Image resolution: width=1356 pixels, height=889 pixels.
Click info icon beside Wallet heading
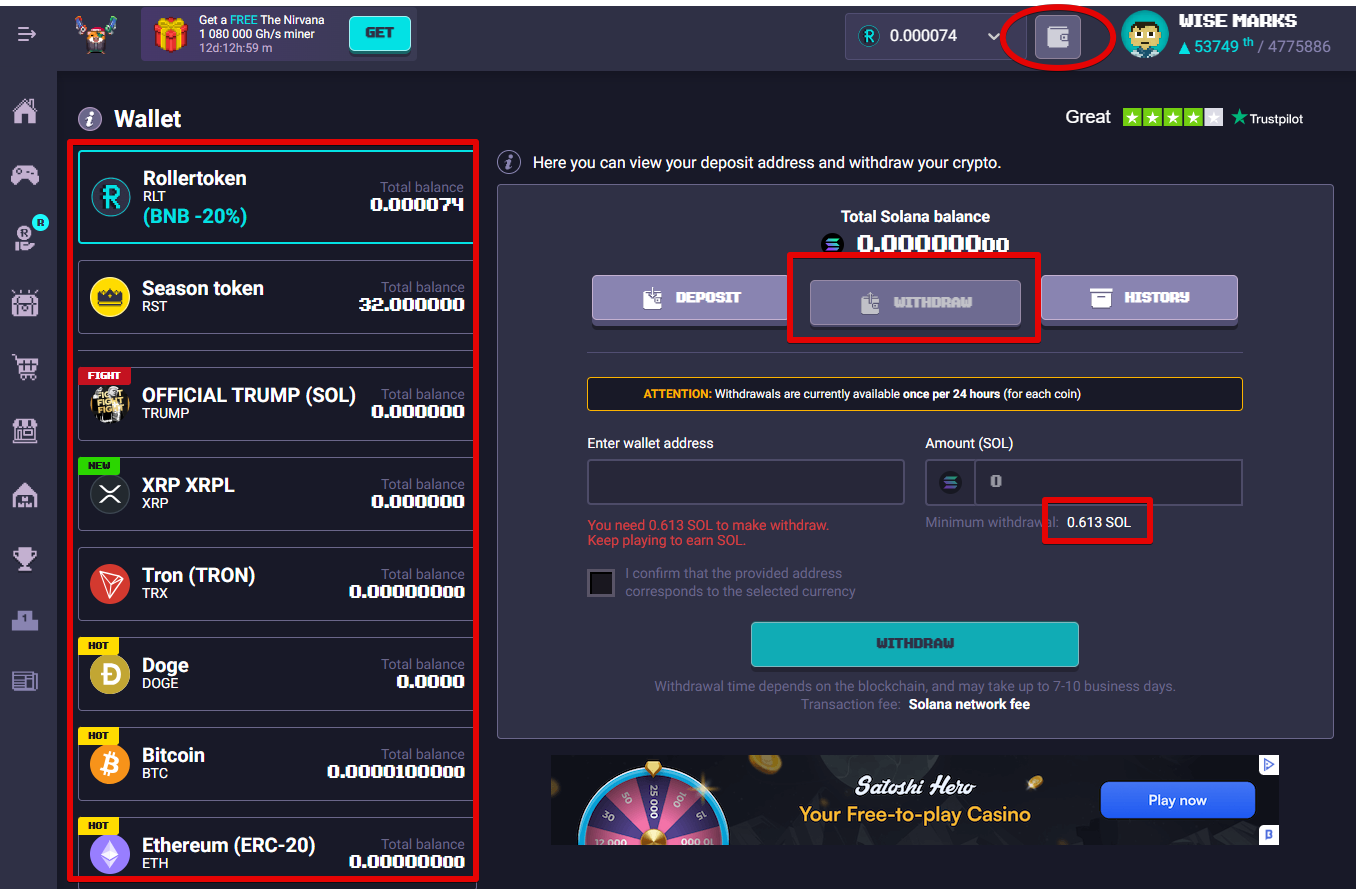click(90, 119)
